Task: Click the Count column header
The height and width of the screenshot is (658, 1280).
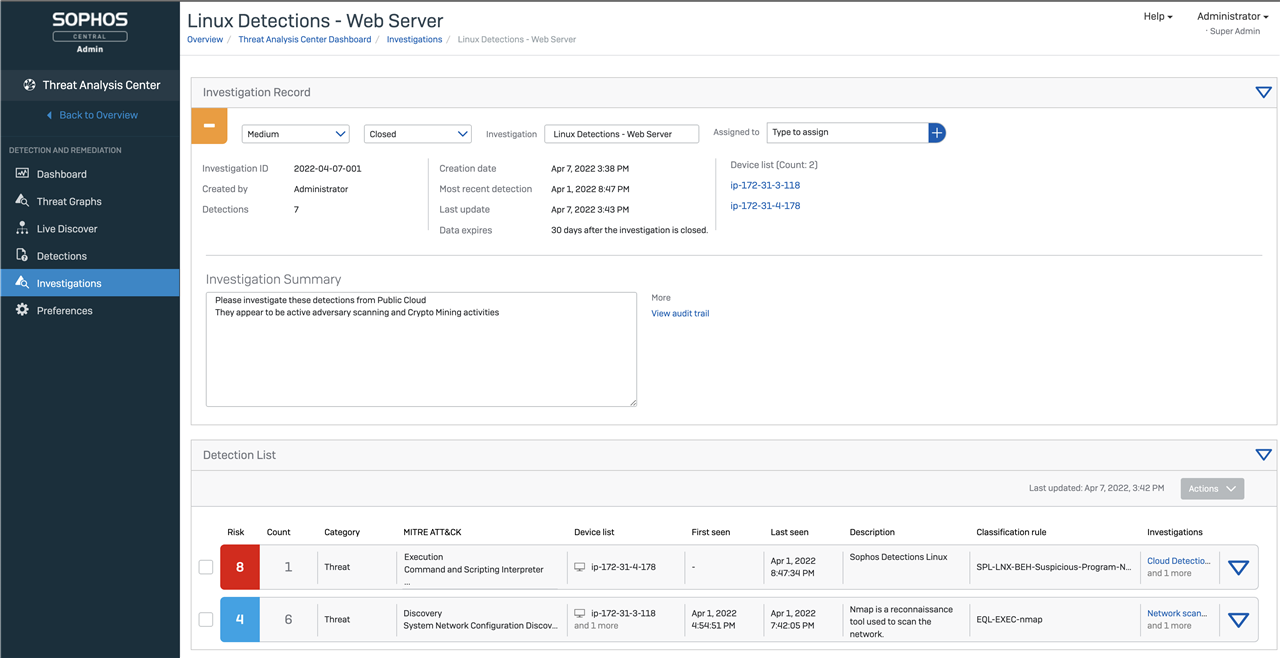Action: [x=278, y=532]
